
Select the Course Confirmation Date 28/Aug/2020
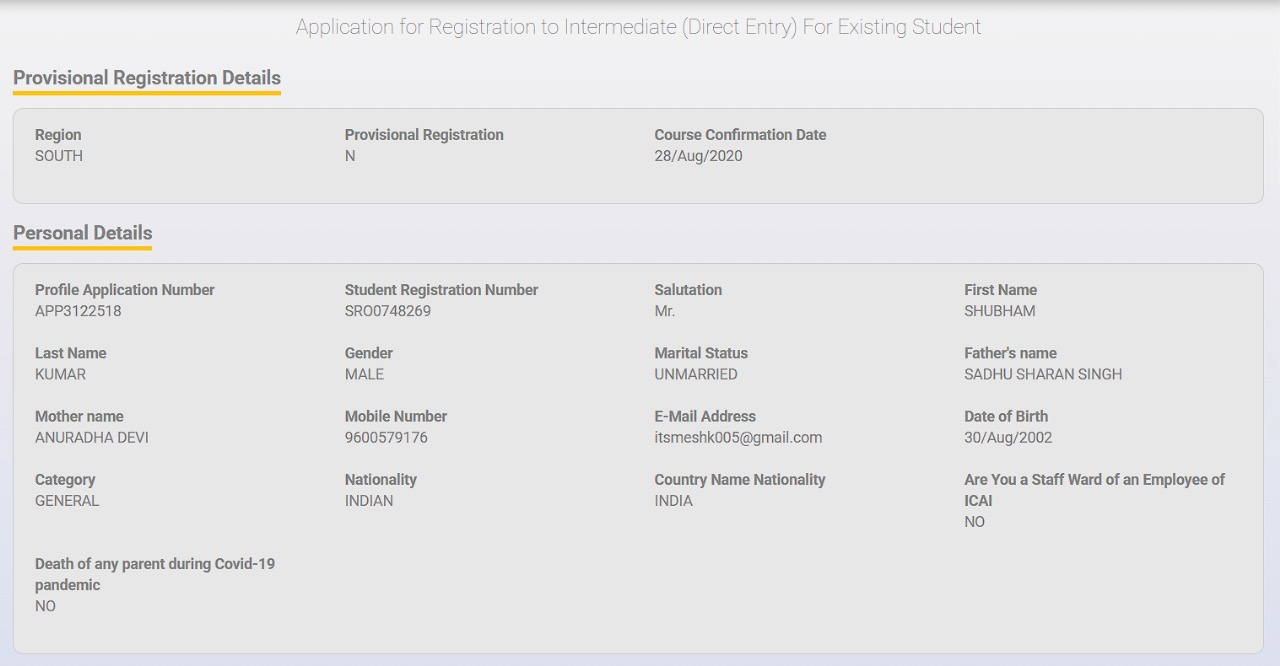pos(698,156)
